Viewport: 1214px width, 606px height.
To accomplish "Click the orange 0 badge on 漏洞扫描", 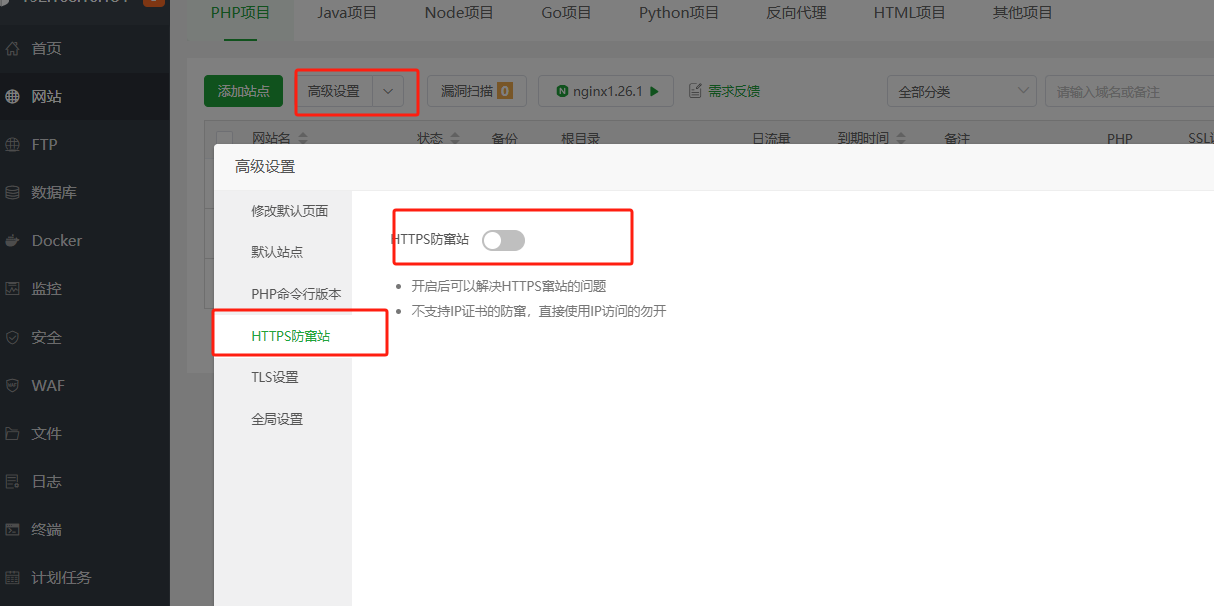I will (x=504, y=91).
